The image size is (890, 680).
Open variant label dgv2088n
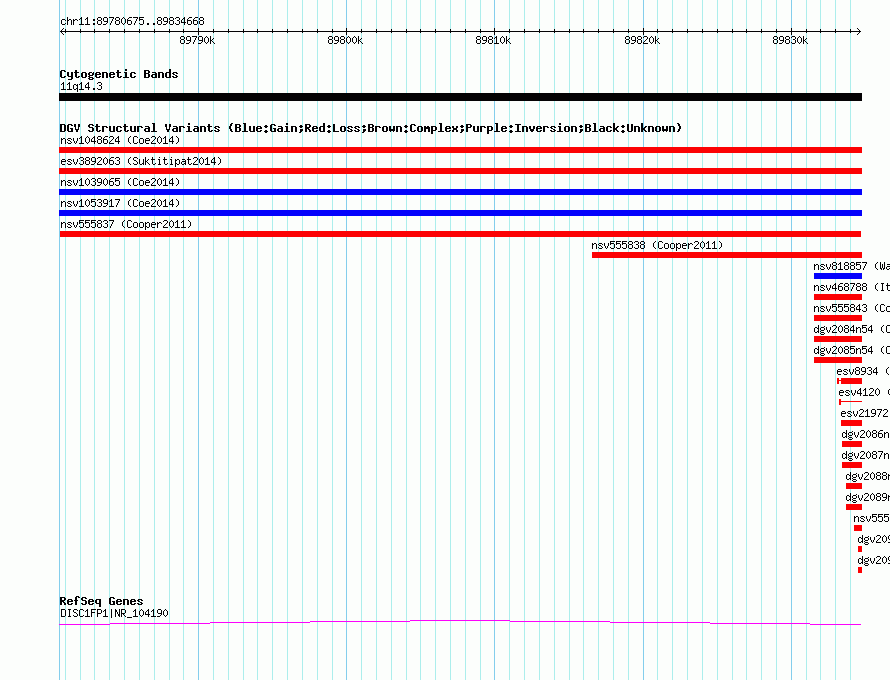click(867, 476)
